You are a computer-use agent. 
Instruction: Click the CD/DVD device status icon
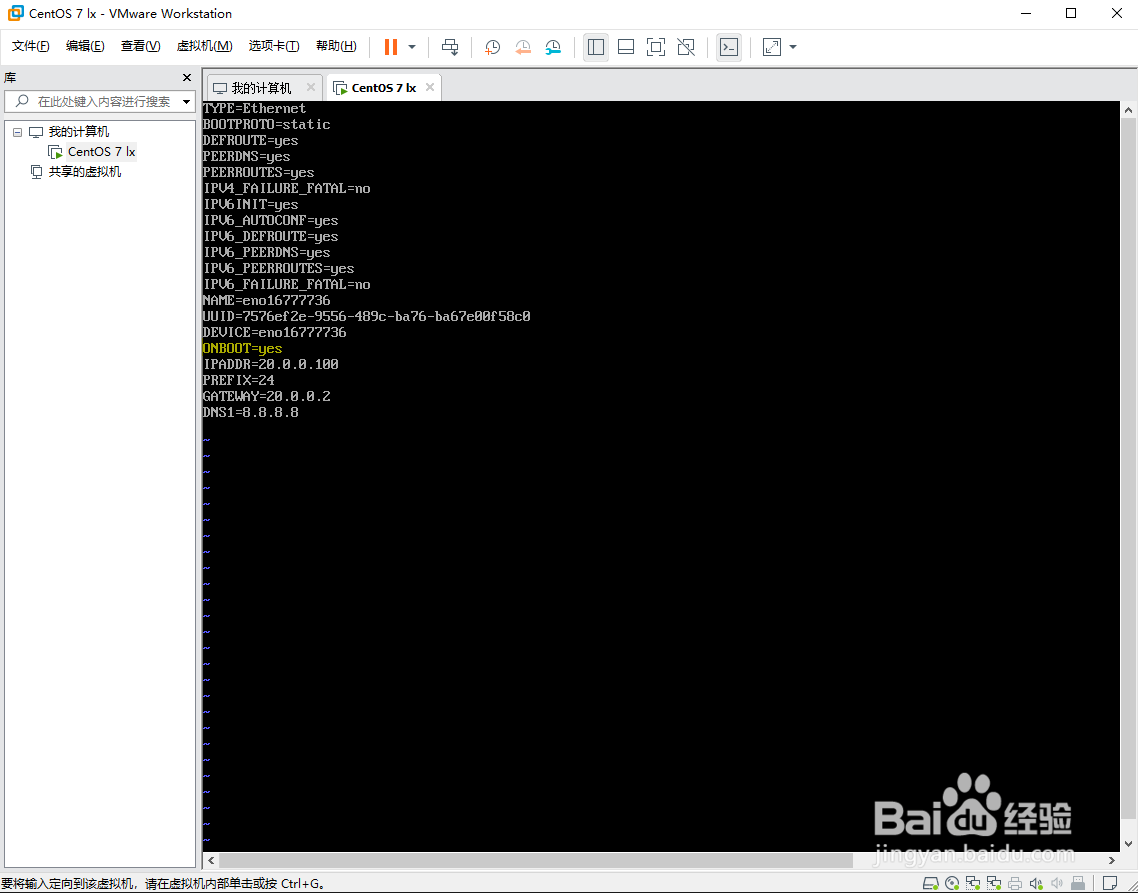pos(952,884)
